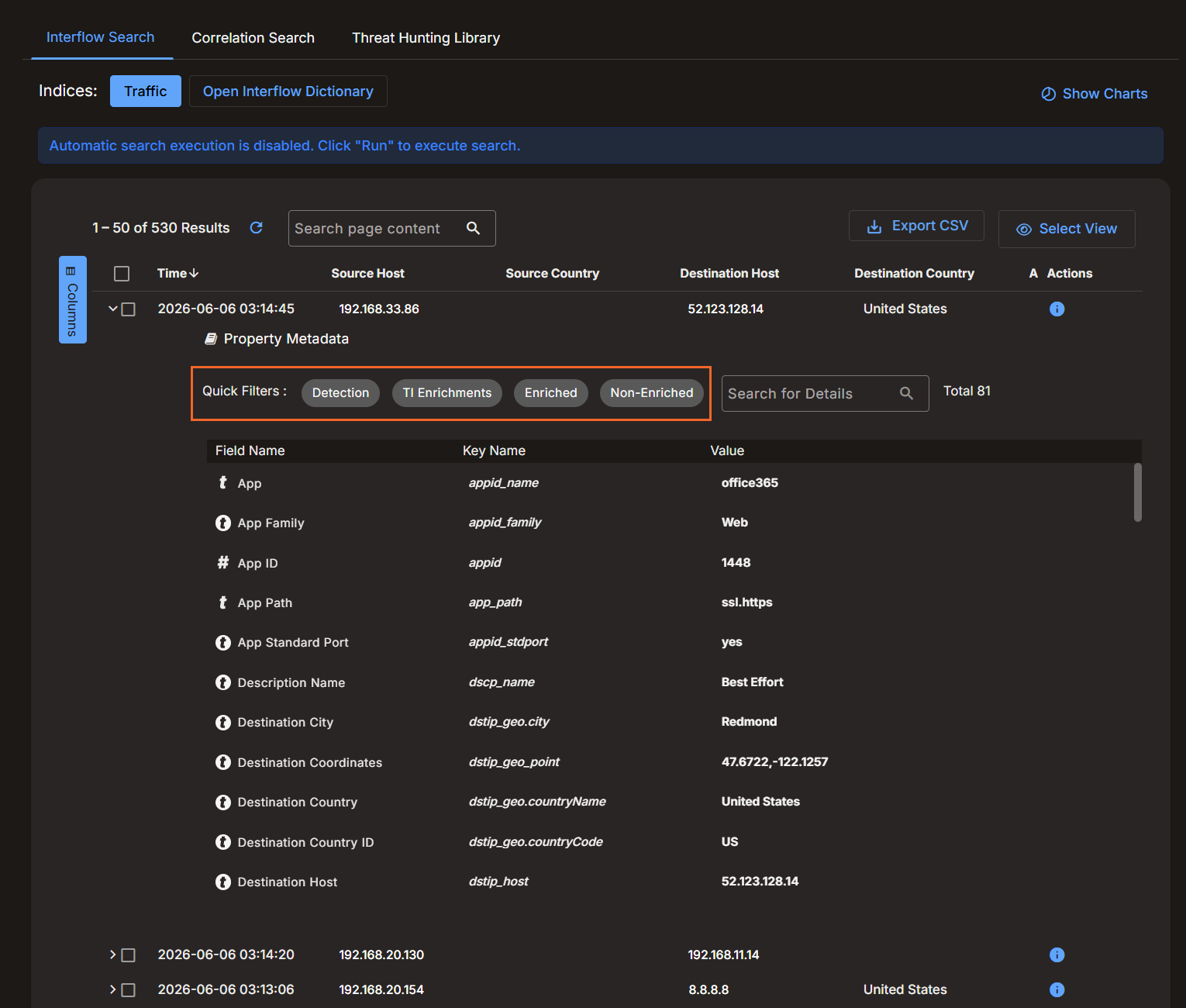Sort by Source Host column header
The width and height of the screenshot is (1186, 1008).
(x=367, y=273)
